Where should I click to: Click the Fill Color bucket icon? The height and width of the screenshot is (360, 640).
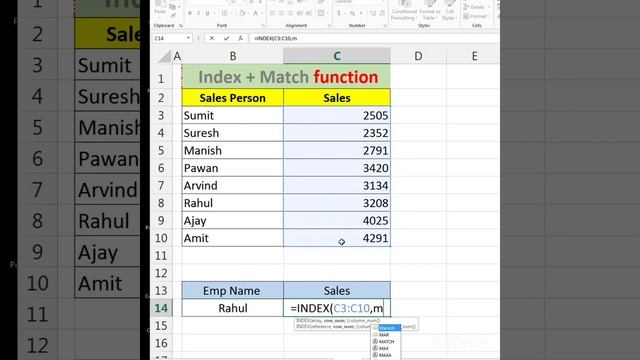(x=242, y=13)
